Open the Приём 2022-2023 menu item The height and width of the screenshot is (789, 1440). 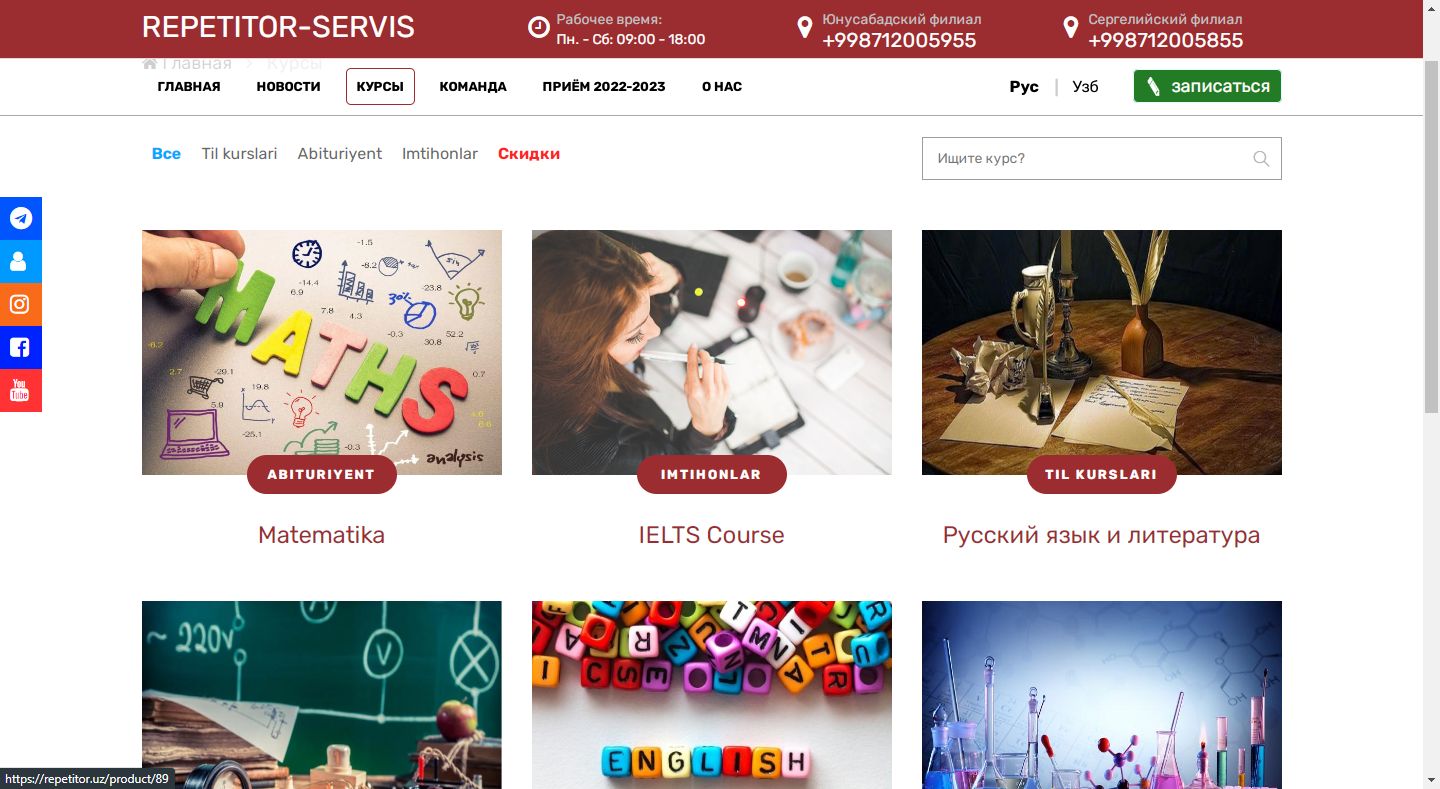click(x=604, y=87)
